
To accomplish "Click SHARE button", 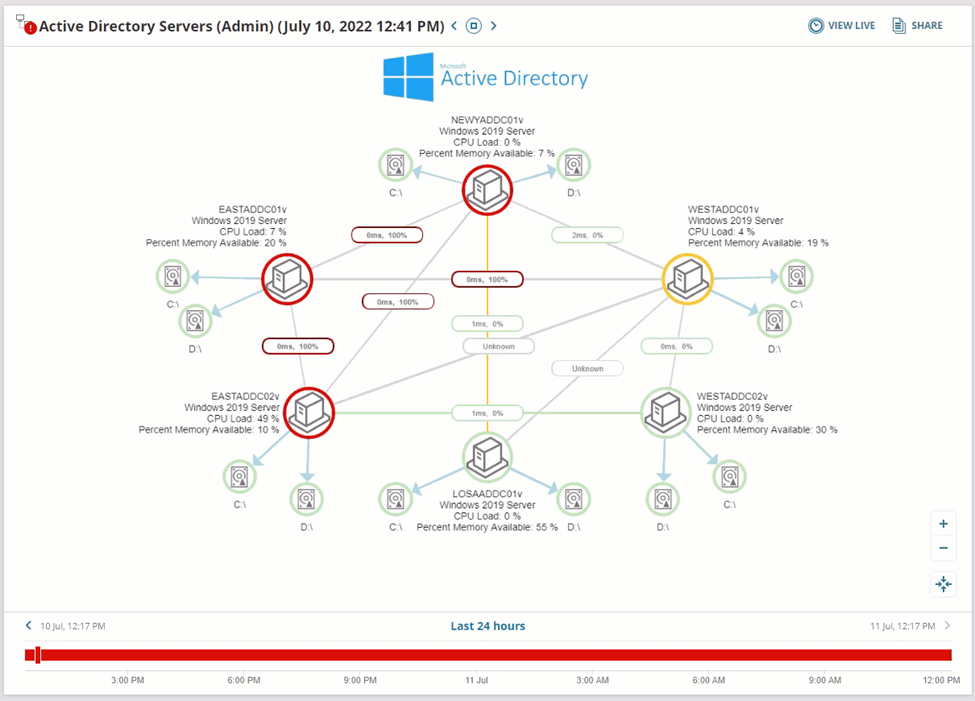I will coord(918,26).
